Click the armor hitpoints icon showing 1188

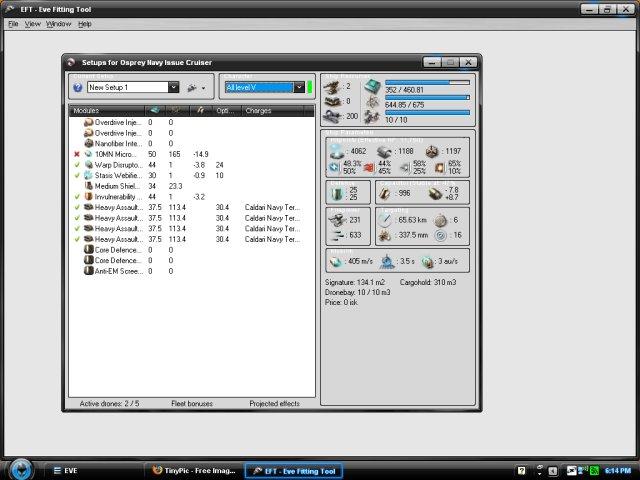384,151
